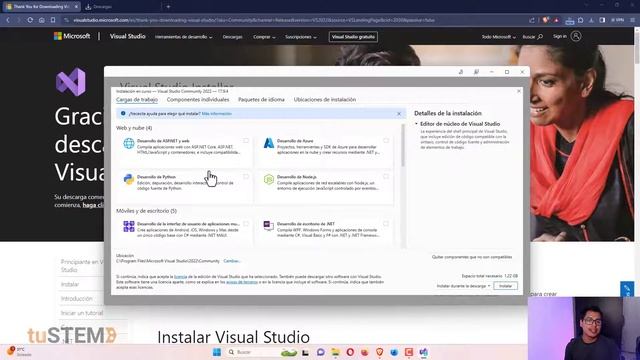Click the Python development workload icon
This screenshot has height=360, width=640.
(x=129, y=179)
